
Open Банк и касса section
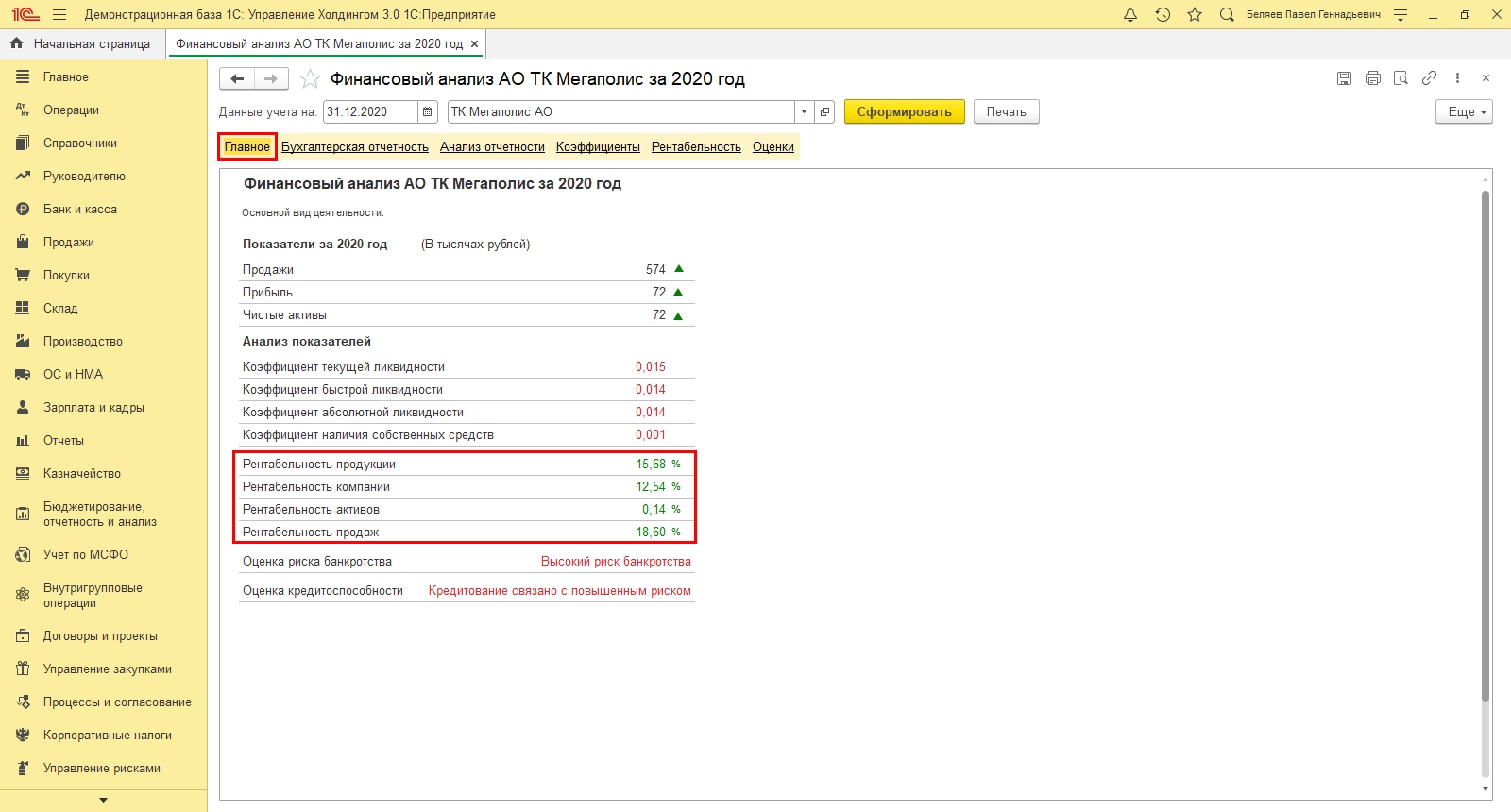point(104,210)
